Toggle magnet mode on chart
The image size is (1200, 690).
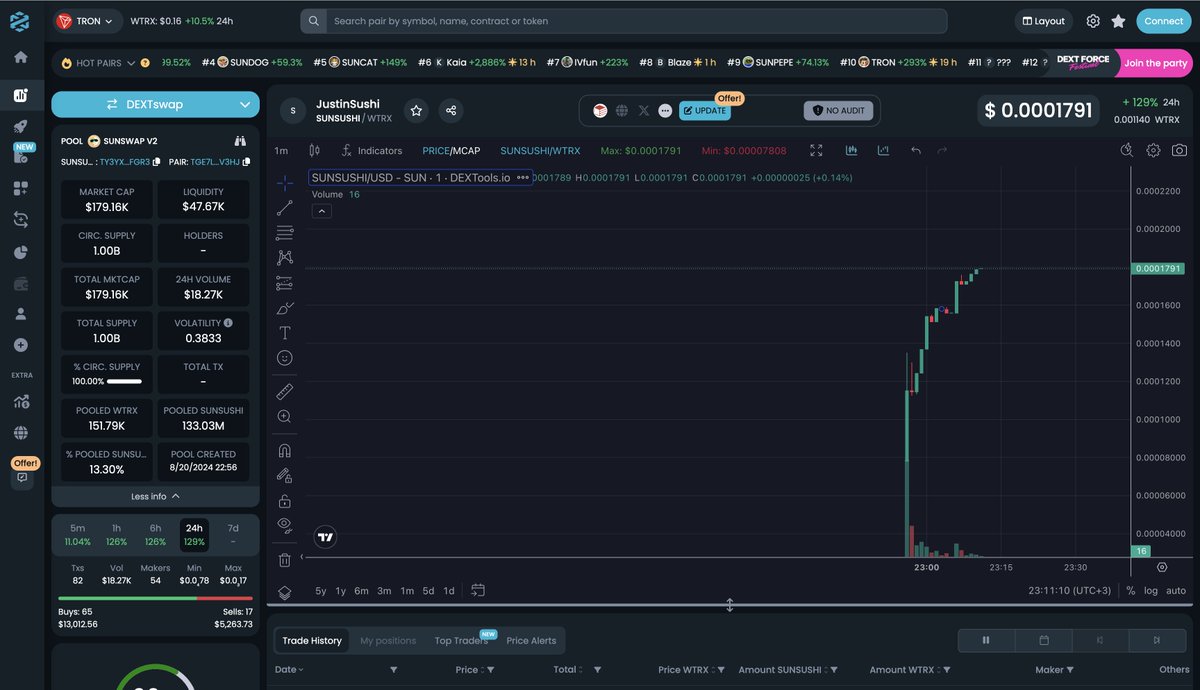(285, 450)
